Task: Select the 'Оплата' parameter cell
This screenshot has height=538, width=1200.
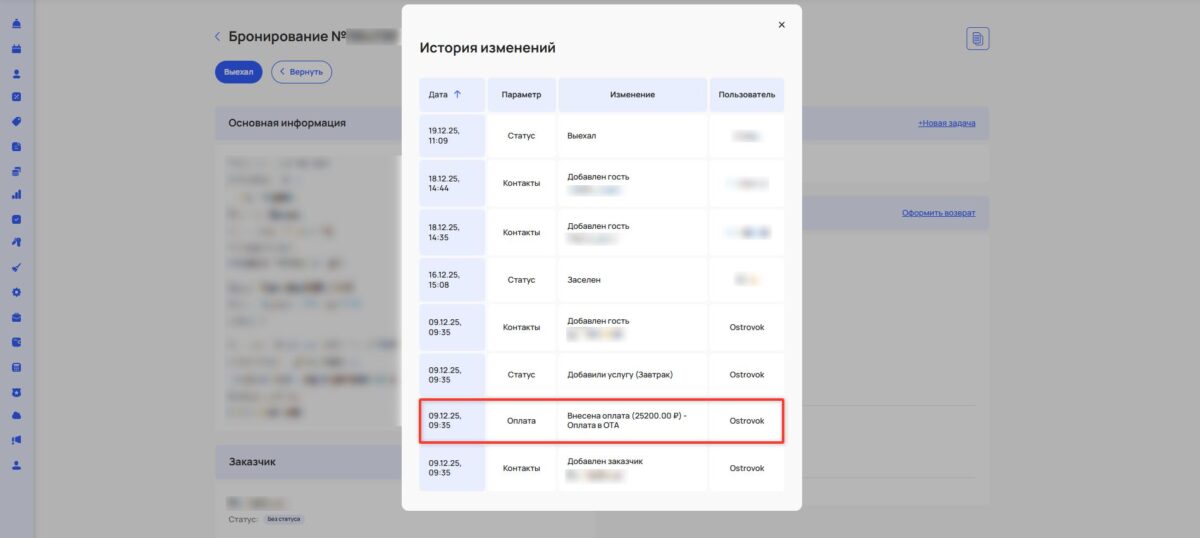Action: (521, 421)
